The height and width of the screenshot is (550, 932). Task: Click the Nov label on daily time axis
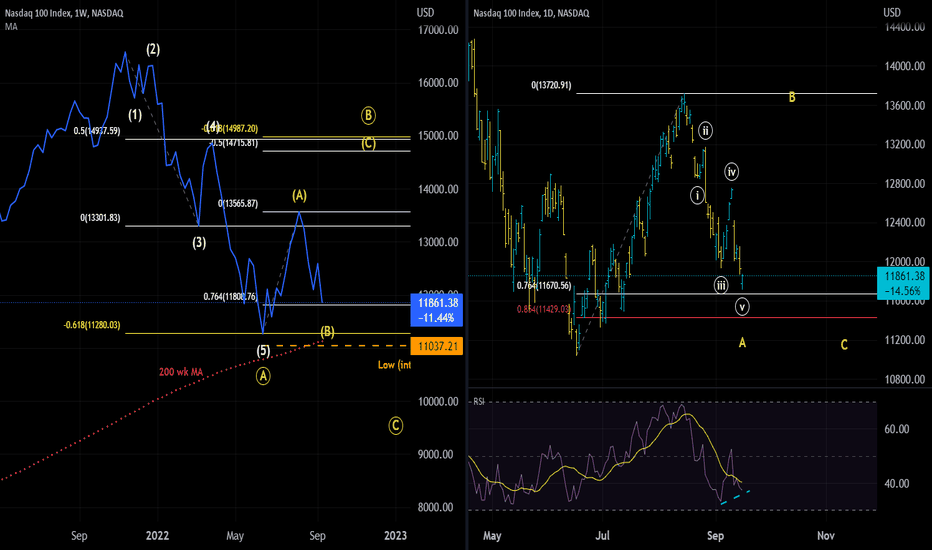(826, 536)
